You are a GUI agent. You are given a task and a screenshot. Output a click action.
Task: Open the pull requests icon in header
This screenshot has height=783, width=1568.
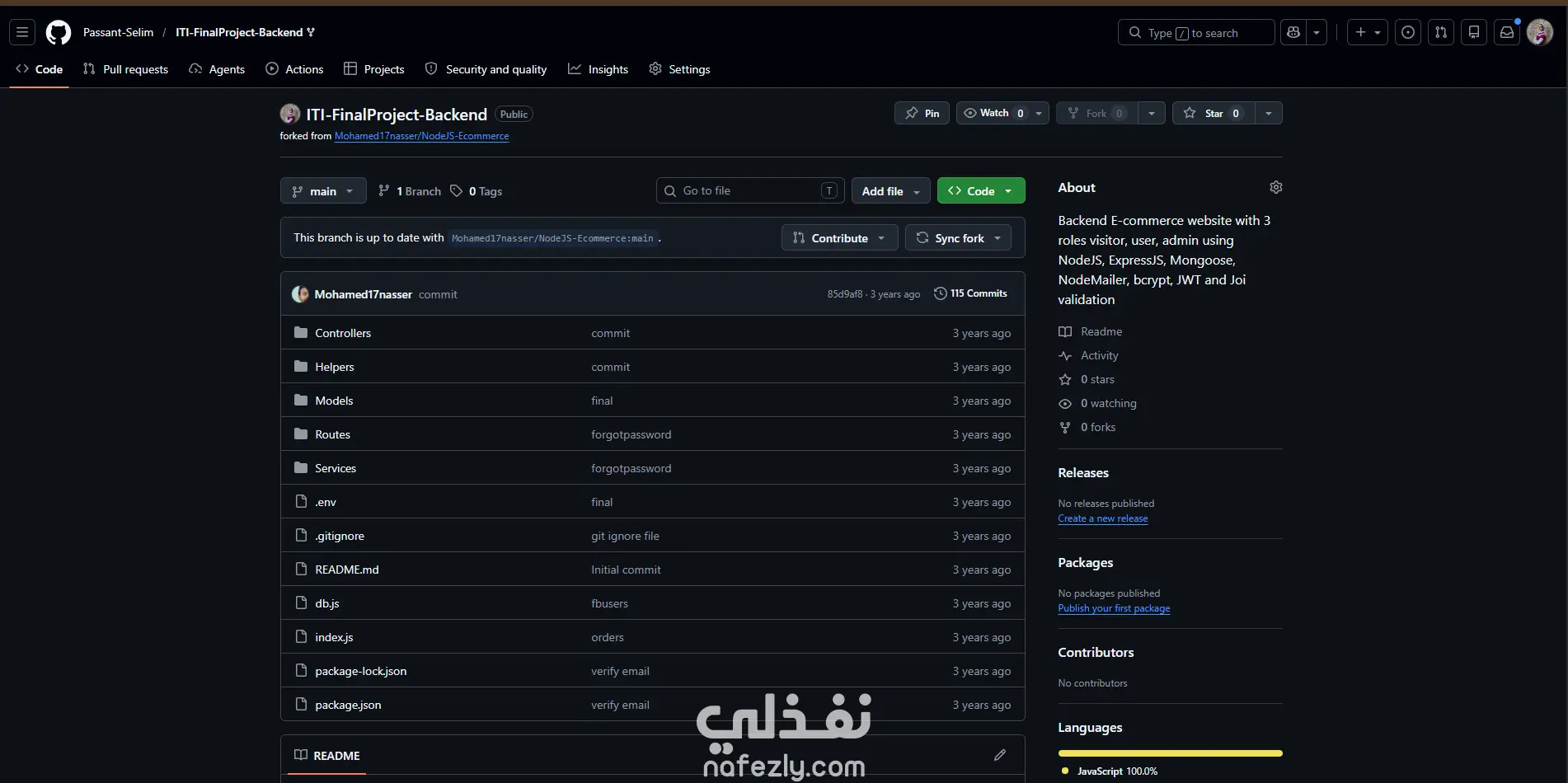click(1441, 32)
